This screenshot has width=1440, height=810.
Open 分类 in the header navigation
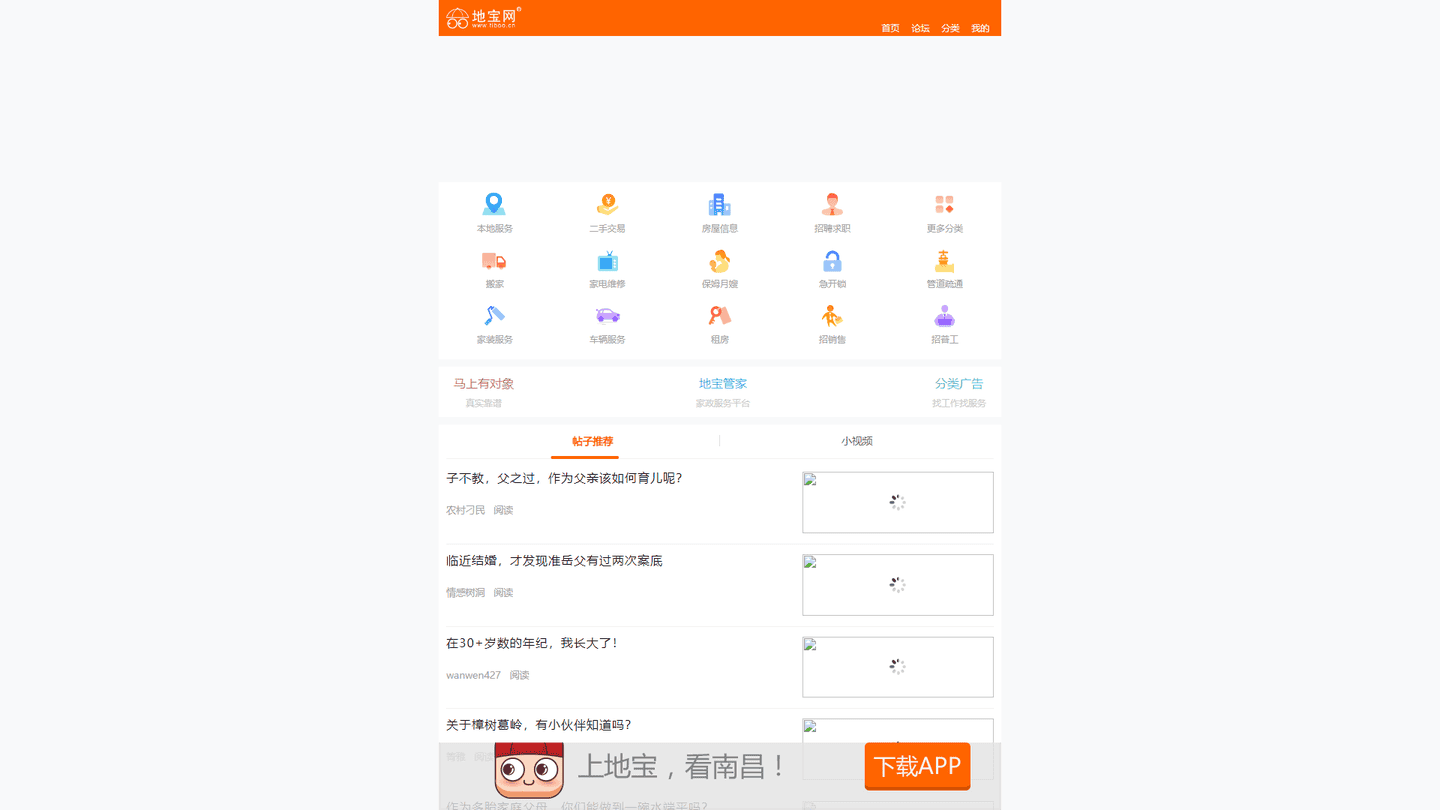pos(950,28)
